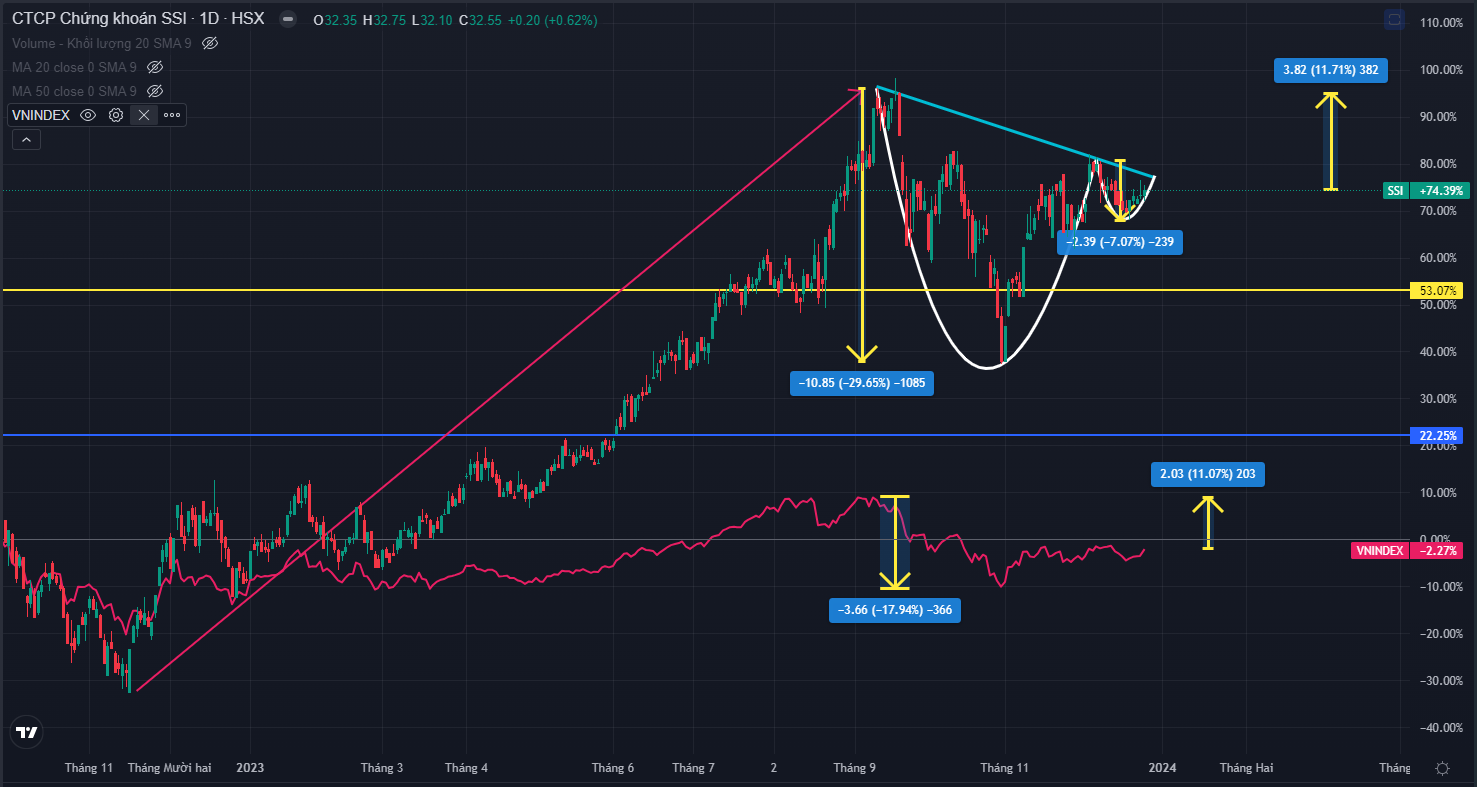Select the -3.66 (-17.94%) -366 label
The image size is (1477, 787).
pyautogui.click(x=895, y=610)
